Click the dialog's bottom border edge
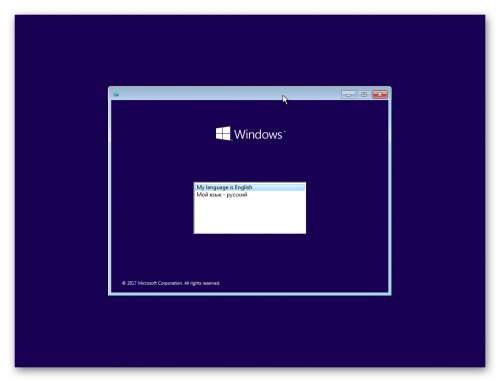This screenshot has width=500, height=382. pos(249,294)
